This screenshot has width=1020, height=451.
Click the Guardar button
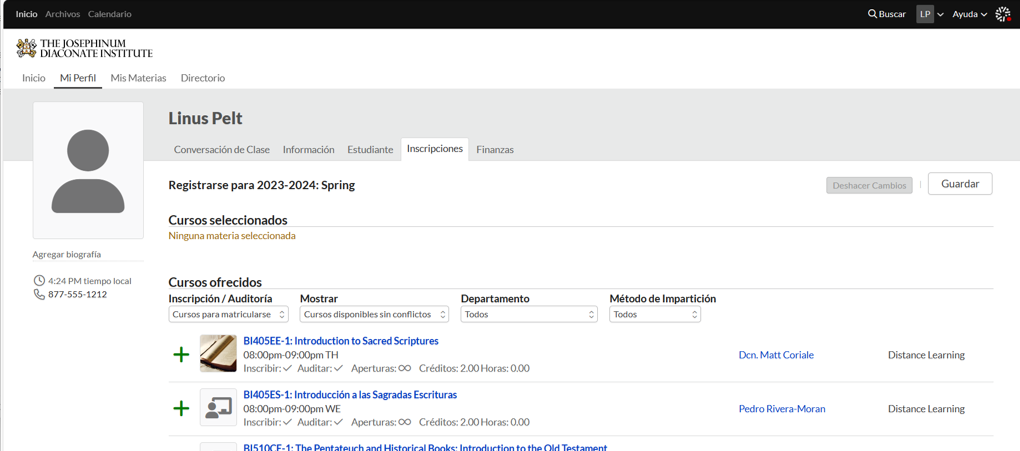[960, 184]
